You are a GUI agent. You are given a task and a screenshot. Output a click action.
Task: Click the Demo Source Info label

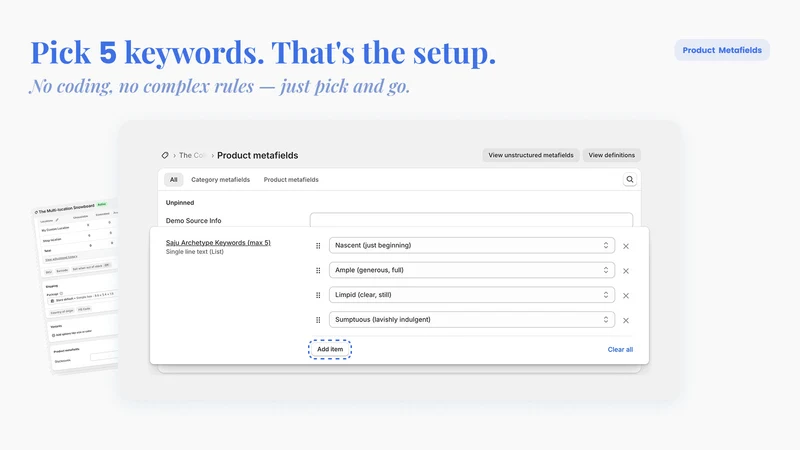[x=193, y=220]
